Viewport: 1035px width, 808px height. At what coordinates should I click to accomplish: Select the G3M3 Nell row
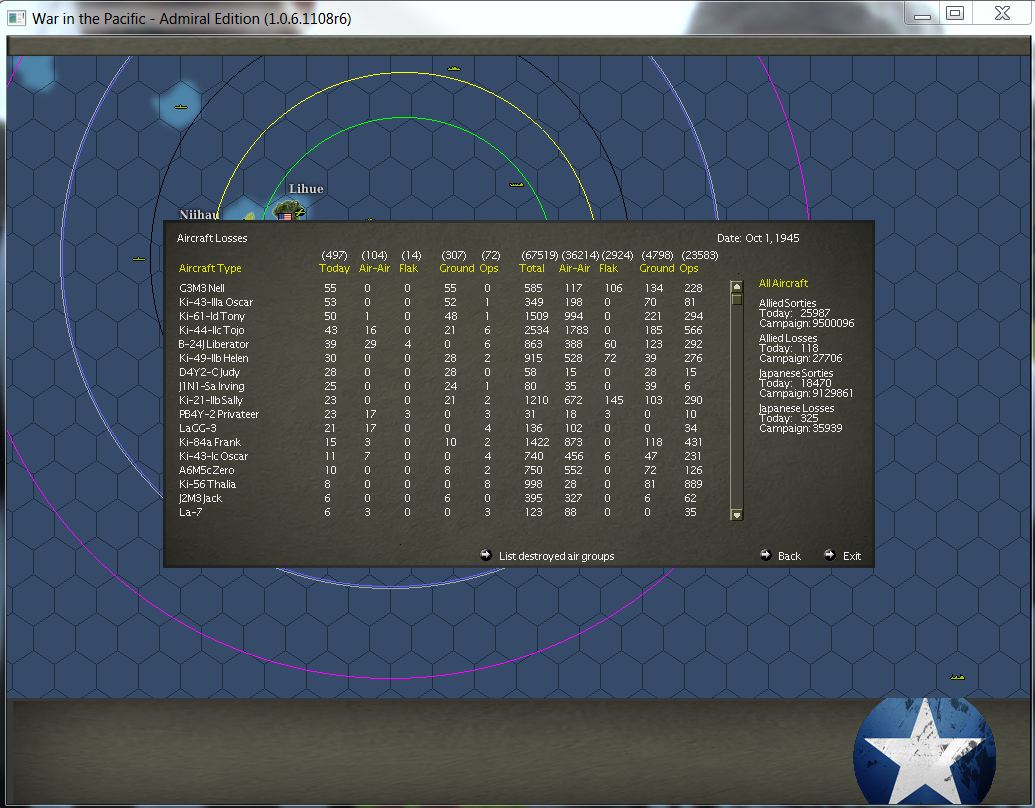pyautogui.click(x=441, y=288)
